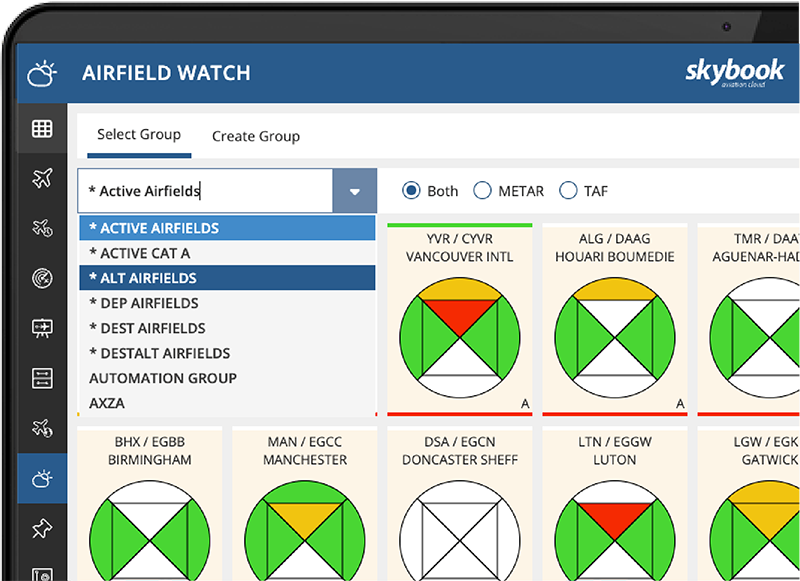This screenshot has height=581, width=800.
Task: Open the Manchester weather dial
Action: coord(305,531)
